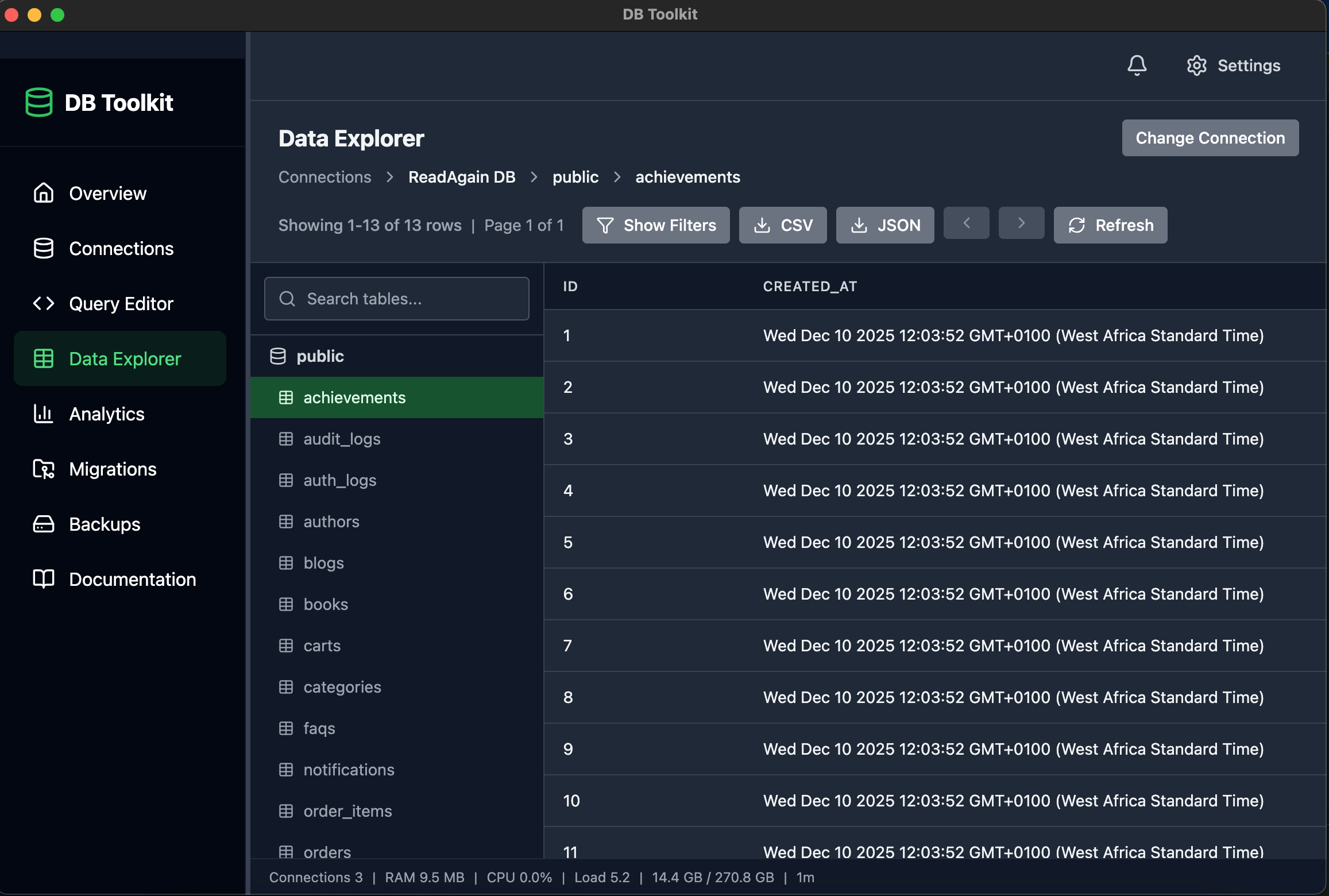Open the notifications bell icon
Screen dimensions: 1329x896
coord(1137,65)
